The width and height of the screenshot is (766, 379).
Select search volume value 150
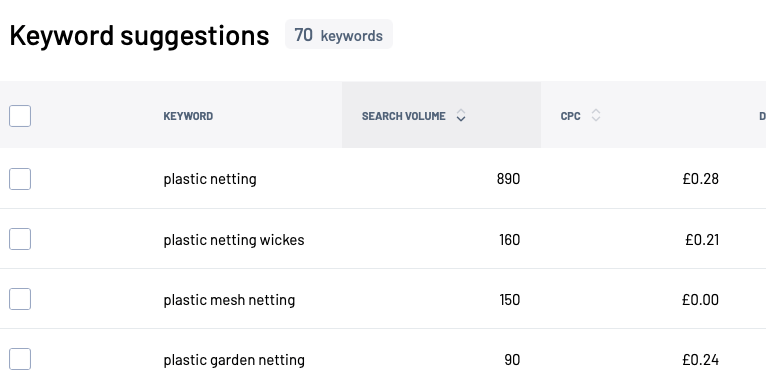(510, 300)
